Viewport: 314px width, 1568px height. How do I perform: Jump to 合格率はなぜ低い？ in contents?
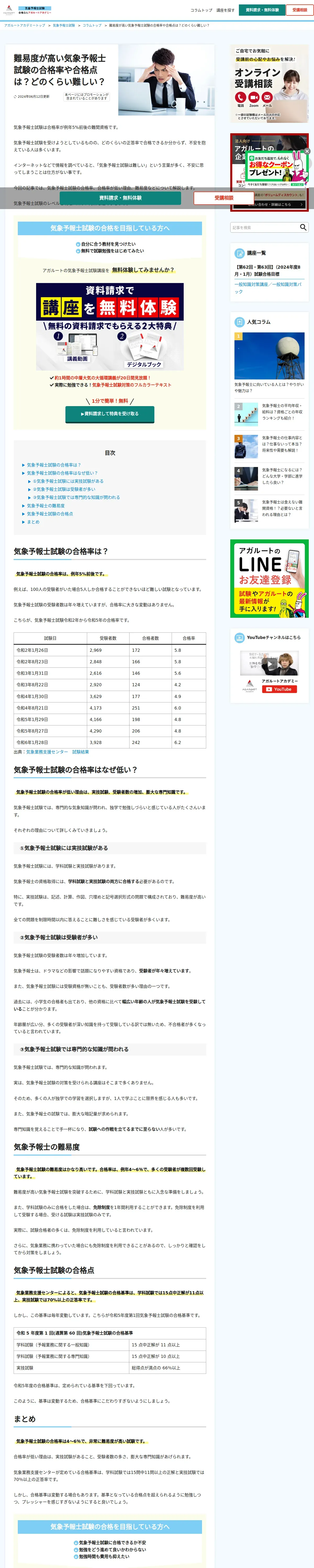62,473
